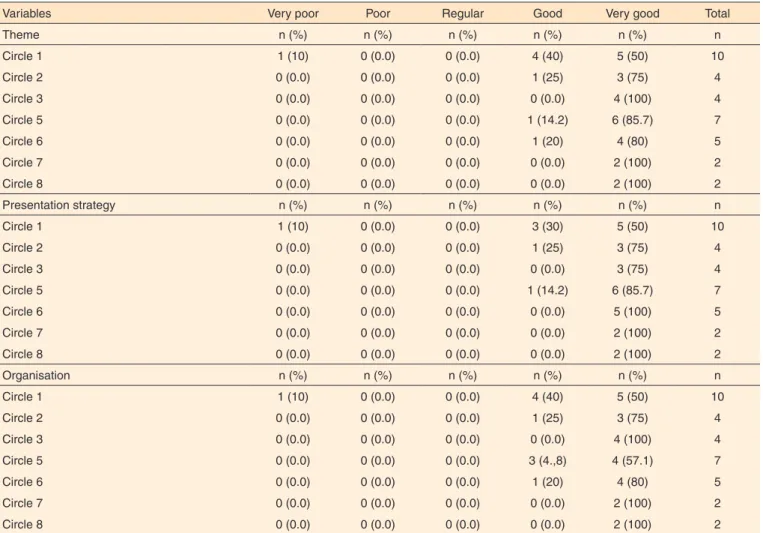This screenshot has width=763, height=533.
Task: Click Theme Circle 1 total value 10
Action: click(717, 56)
